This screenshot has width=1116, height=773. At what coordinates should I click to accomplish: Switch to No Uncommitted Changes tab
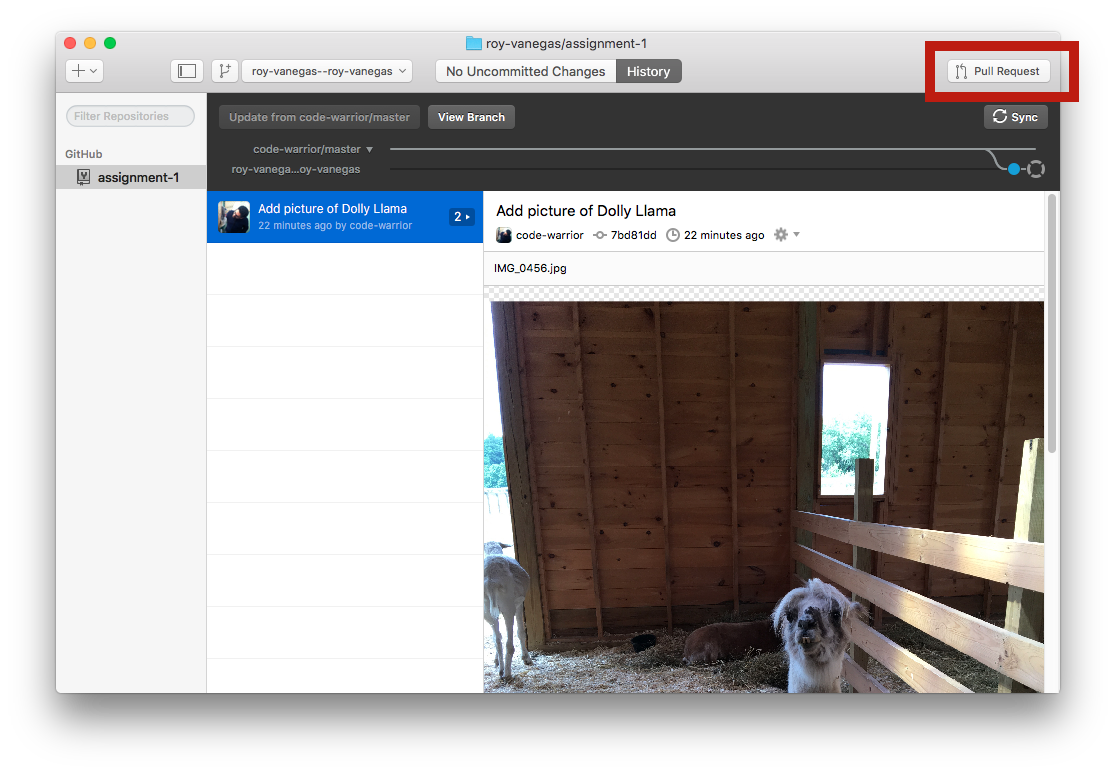(525, 71)
